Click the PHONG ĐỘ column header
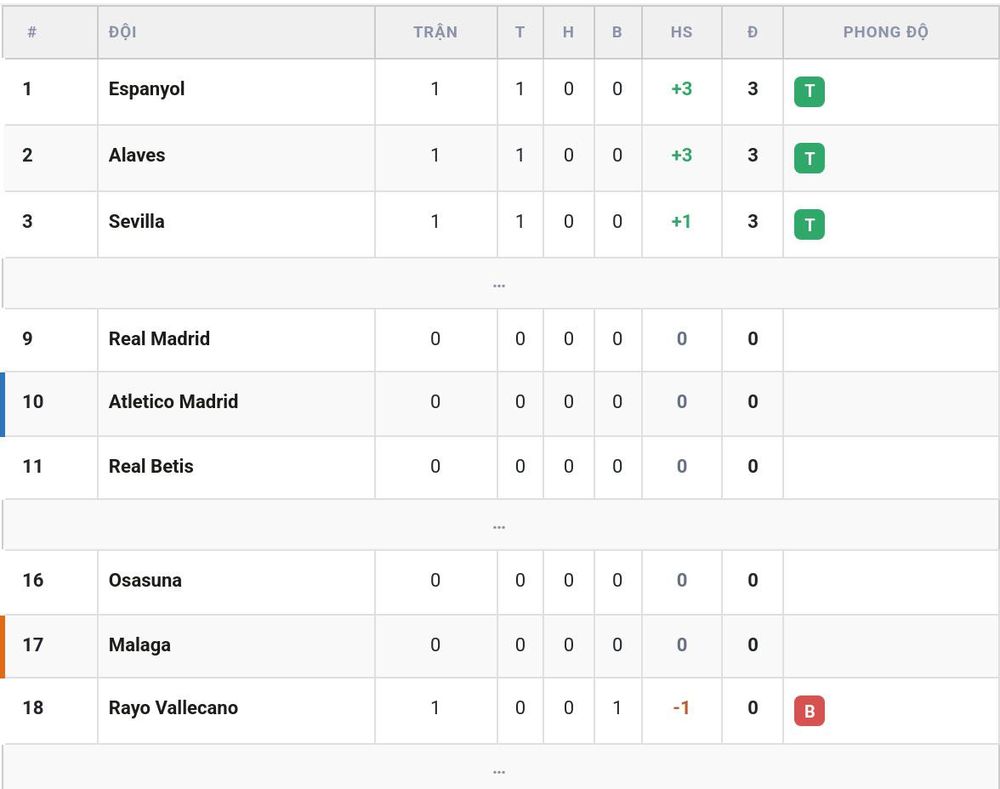The width and height of the screenshot is (1000, 789). pyautogui.click(x=885, y=32)
